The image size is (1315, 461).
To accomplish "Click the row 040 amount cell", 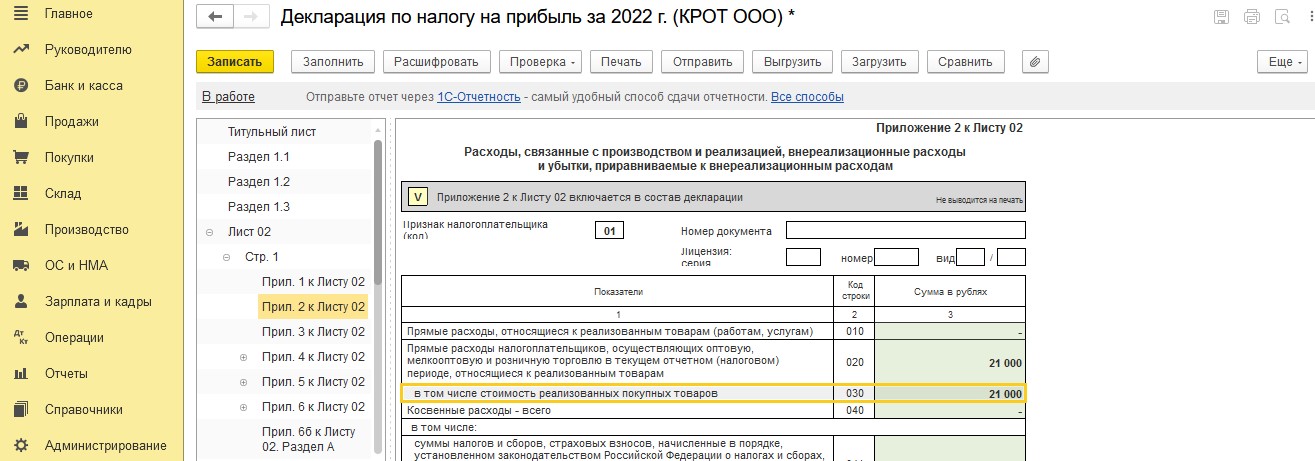I will 950,410.
